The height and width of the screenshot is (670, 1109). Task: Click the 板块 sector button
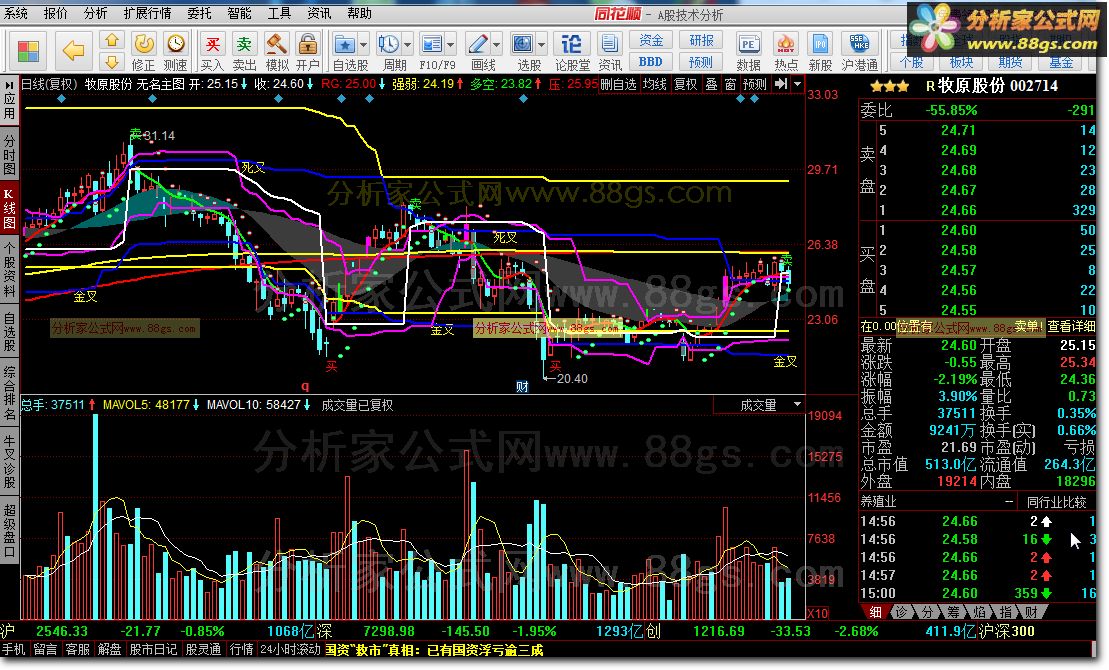click(x=961, y=62)
